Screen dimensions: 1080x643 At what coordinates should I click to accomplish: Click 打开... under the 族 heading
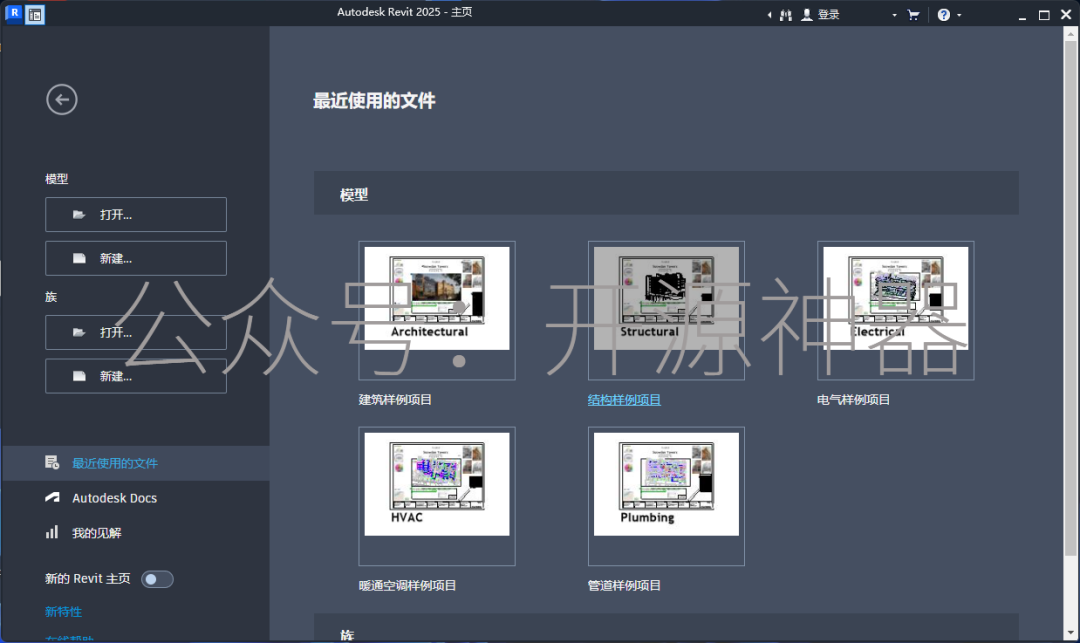[x=136, y=333]
